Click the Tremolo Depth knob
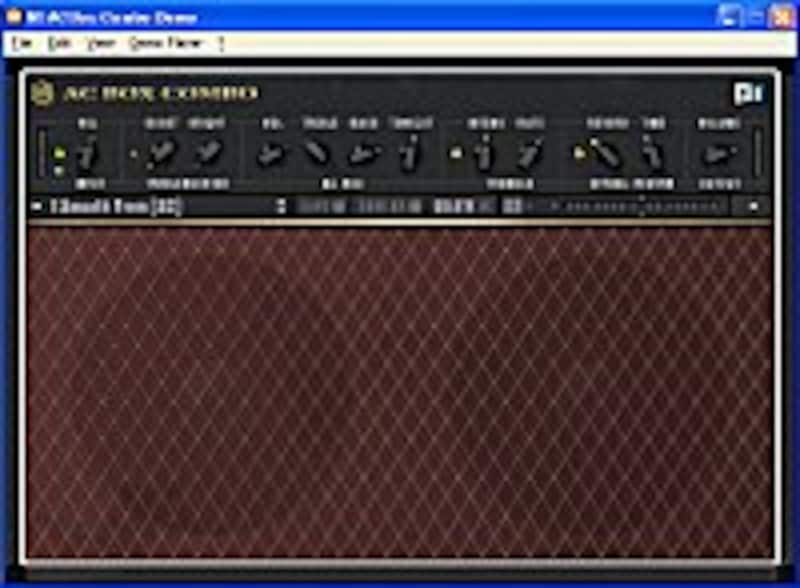The height and width of the screenshot is (588, 800). click(x=529, y=154)
